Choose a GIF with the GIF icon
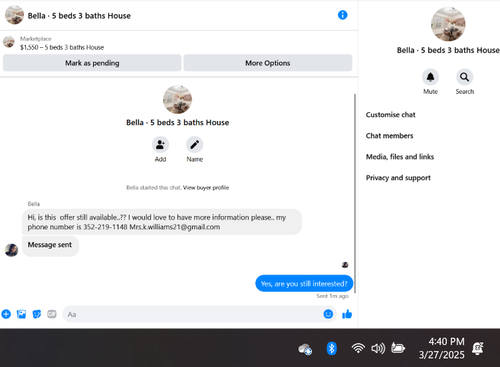The image size is (500, 367). 52,314
